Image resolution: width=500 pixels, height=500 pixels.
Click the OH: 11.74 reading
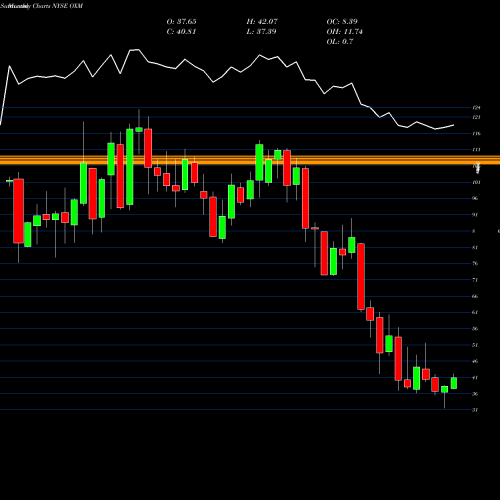(x=345, y=32)
